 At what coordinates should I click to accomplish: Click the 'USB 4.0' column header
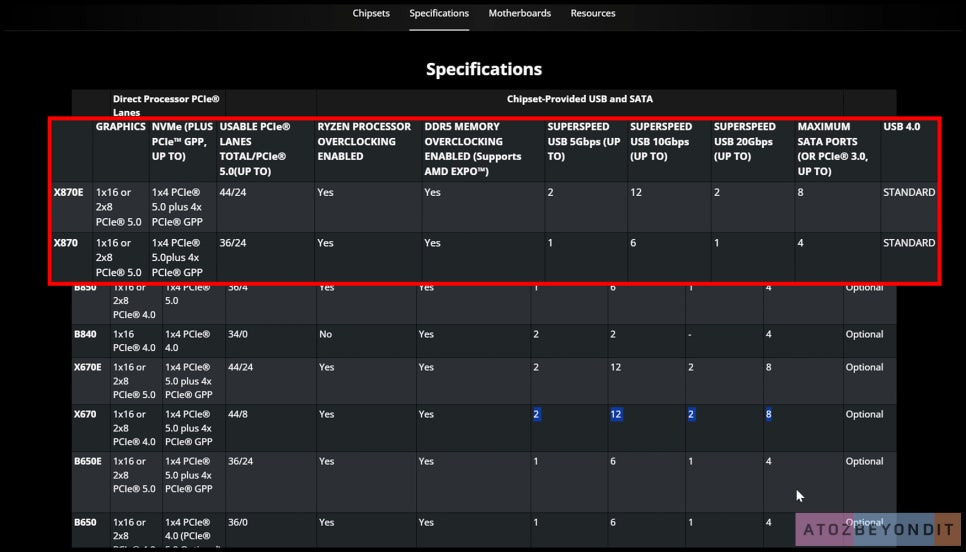(x=901, y=126)
